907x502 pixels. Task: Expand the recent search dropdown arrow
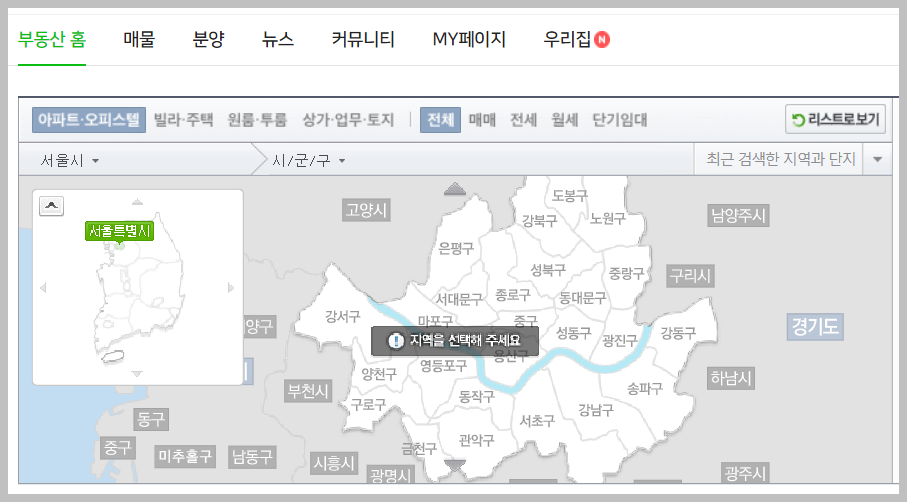click(x=877, y=159)
